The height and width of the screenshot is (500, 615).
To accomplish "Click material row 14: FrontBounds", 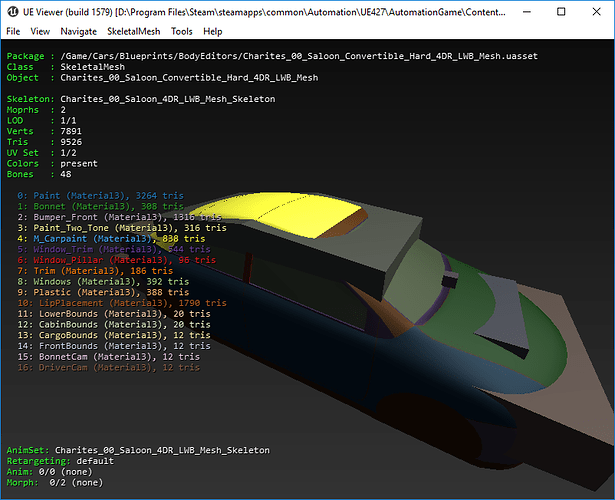I will point(114,346).
